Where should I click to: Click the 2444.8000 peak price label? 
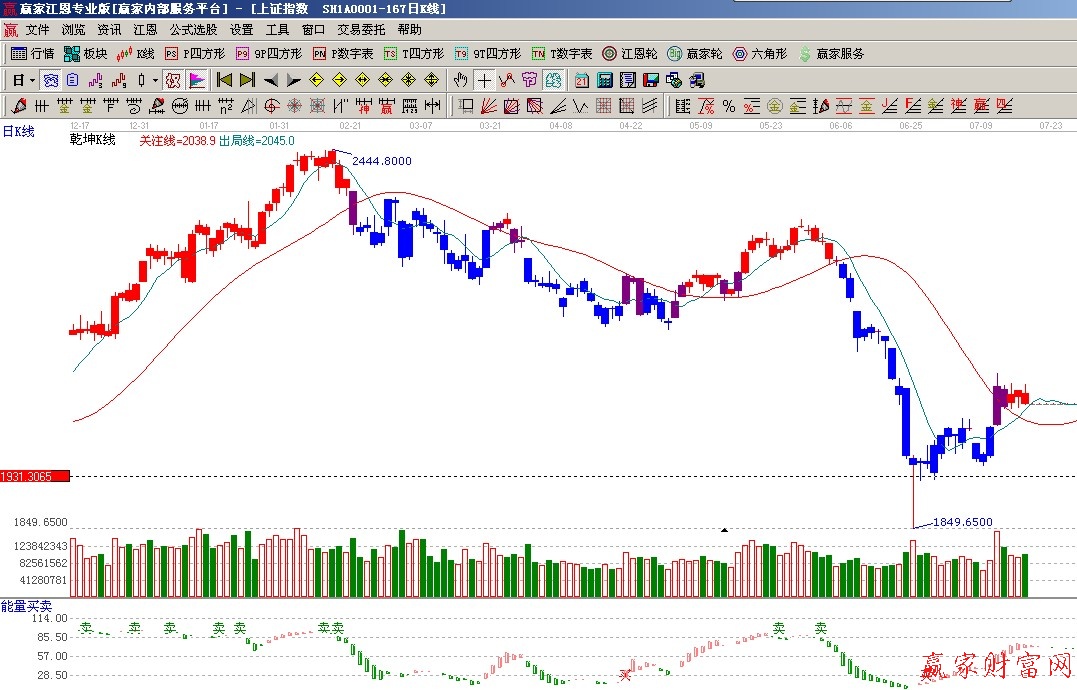[x=381, y=161]
